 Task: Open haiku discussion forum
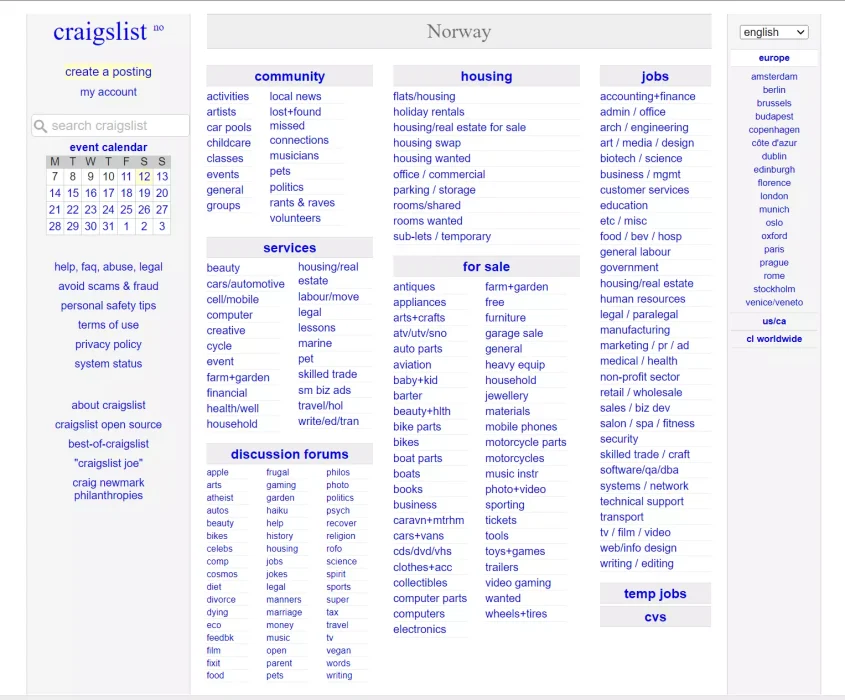277,511
